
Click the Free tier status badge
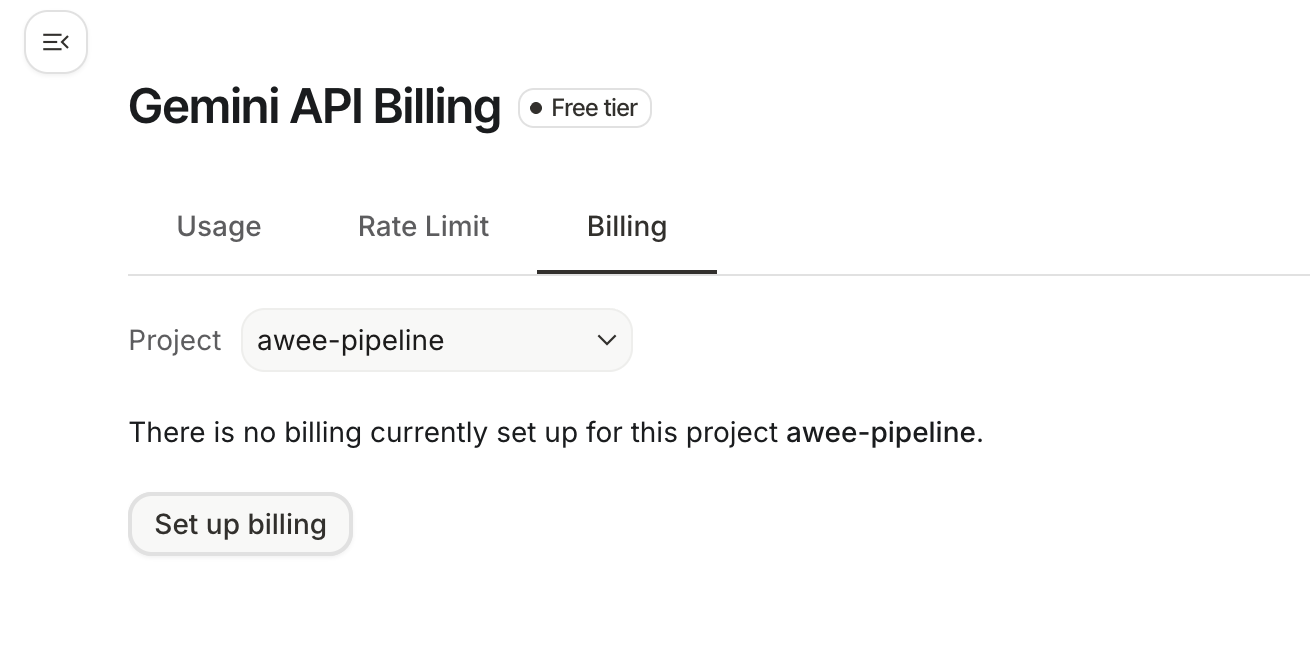585,108
